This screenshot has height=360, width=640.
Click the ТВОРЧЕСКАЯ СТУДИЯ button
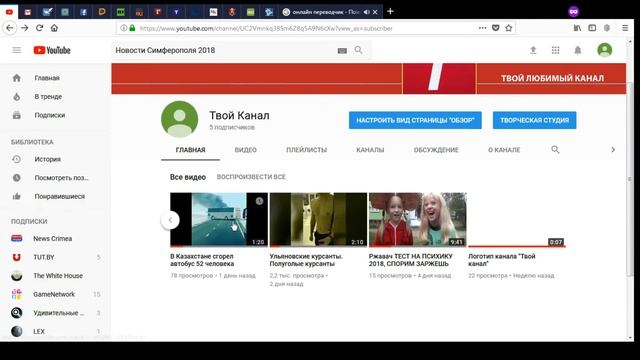(534, 120)
